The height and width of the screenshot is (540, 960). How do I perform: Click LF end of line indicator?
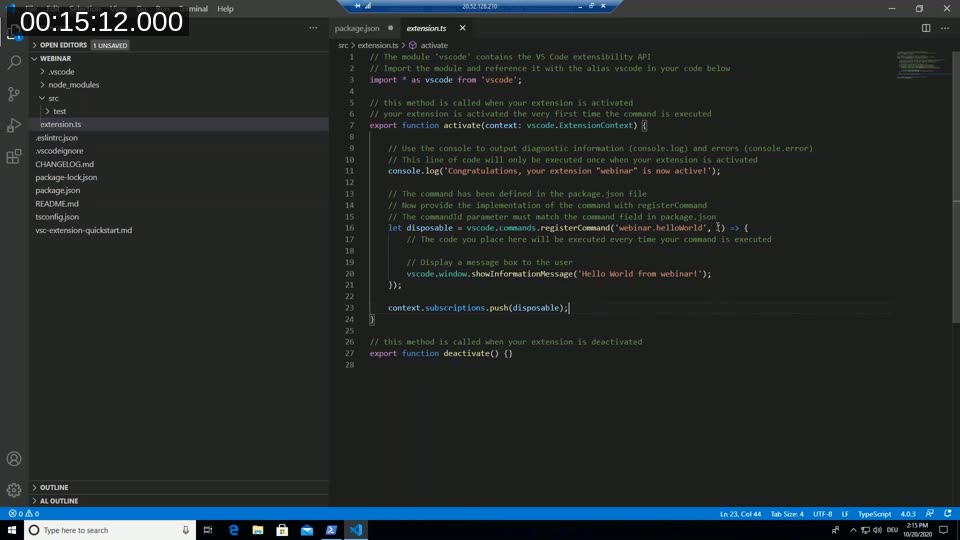[x=844, y=514]
